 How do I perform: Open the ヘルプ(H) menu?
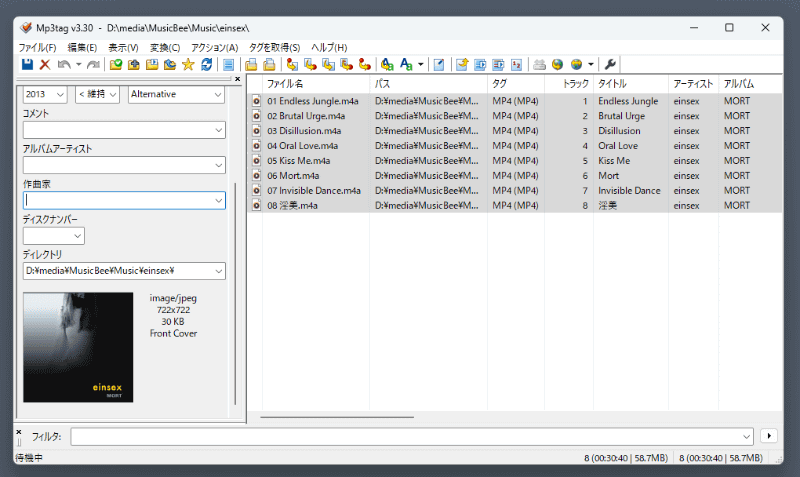click(x=329, y=47)
